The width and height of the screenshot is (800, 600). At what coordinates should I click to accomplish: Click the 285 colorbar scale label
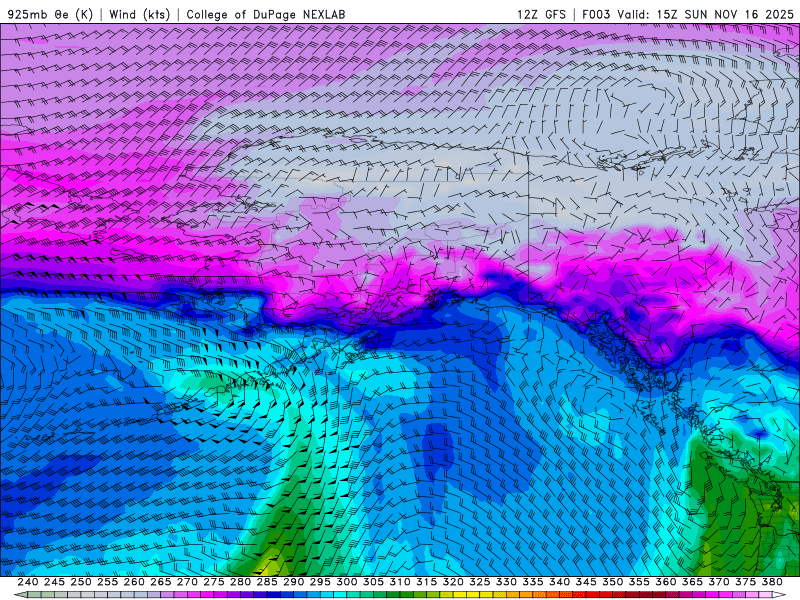pos(267,582)
